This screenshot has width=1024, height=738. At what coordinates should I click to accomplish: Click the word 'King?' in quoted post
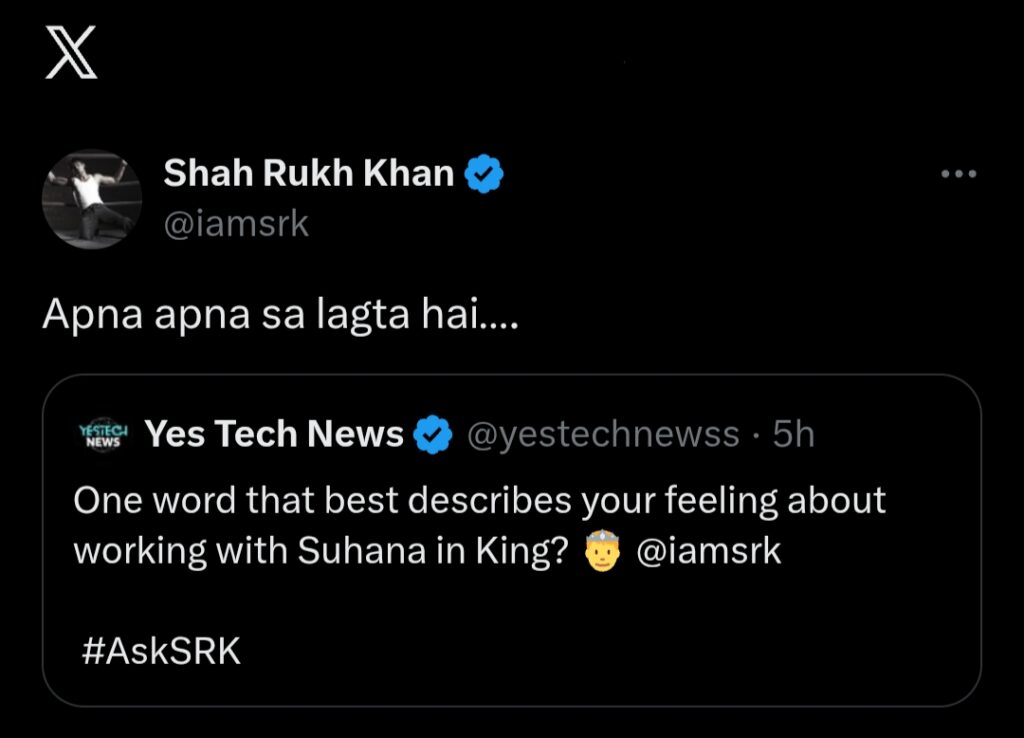coord(525,551)
